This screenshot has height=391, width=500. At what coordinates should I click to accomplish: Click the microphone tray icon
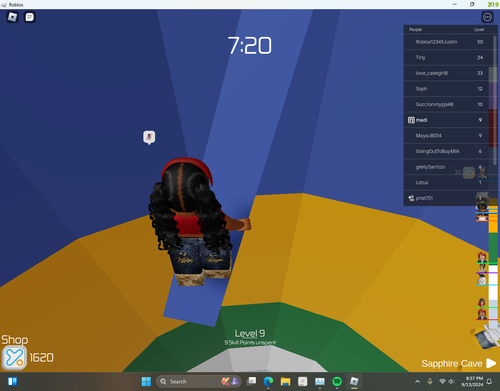tap(430, 381)
